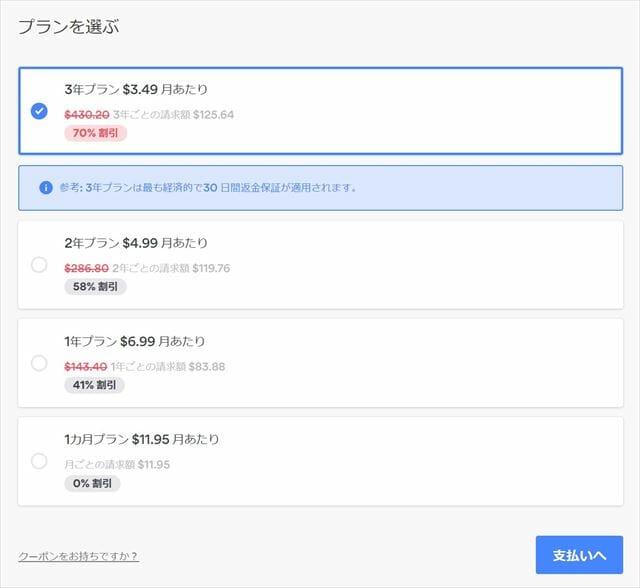This screenshot has height=588, width=640.
Task: Click the 2年プラン $4.99 title text
Action: (x=136, y=243)
